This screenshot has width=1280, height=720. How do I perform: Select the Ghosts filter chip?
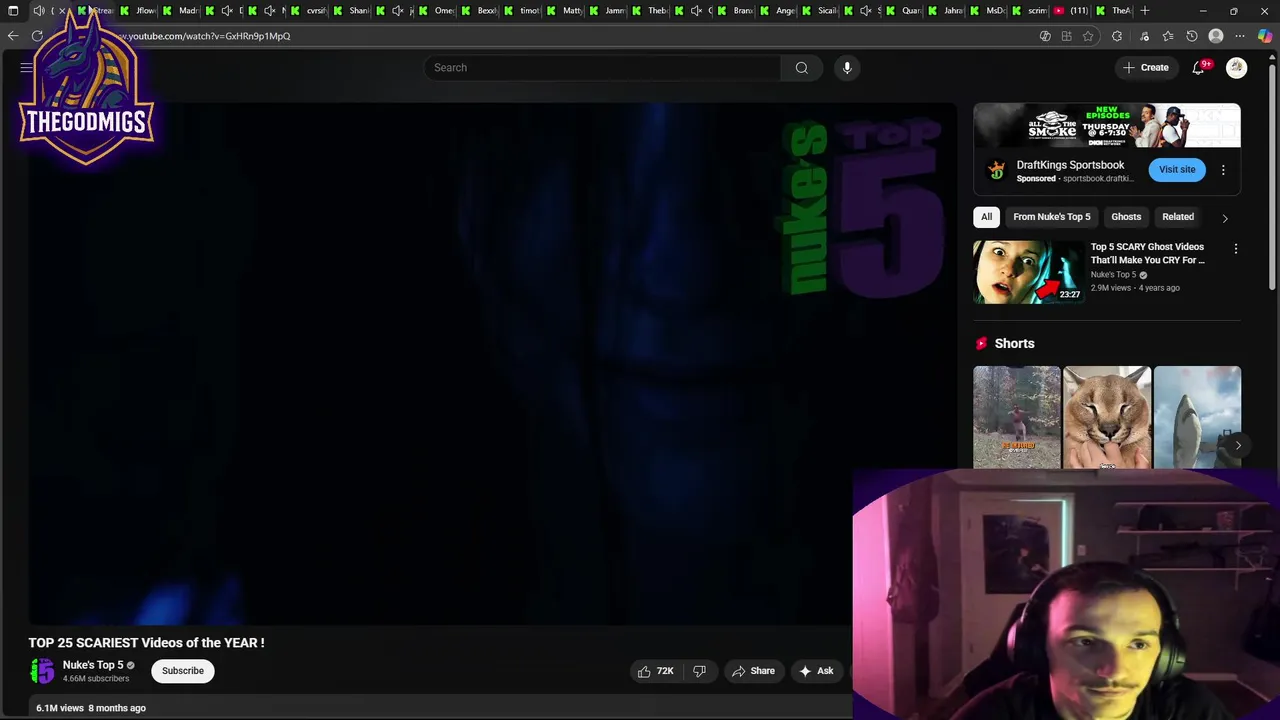(x=1126, y=217)
